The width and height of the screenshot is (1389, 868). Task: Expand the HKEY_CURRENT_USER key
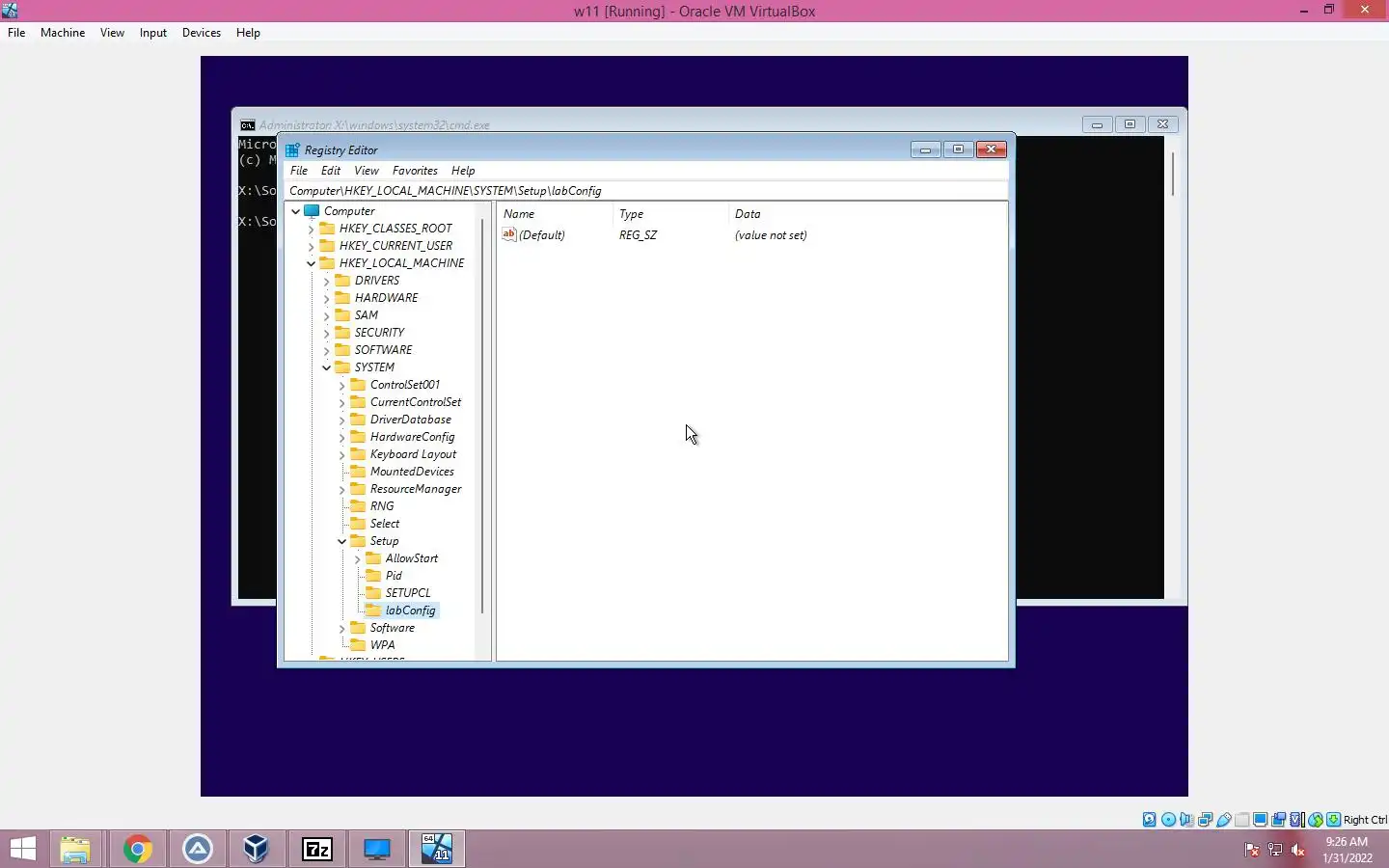(311, 246)
